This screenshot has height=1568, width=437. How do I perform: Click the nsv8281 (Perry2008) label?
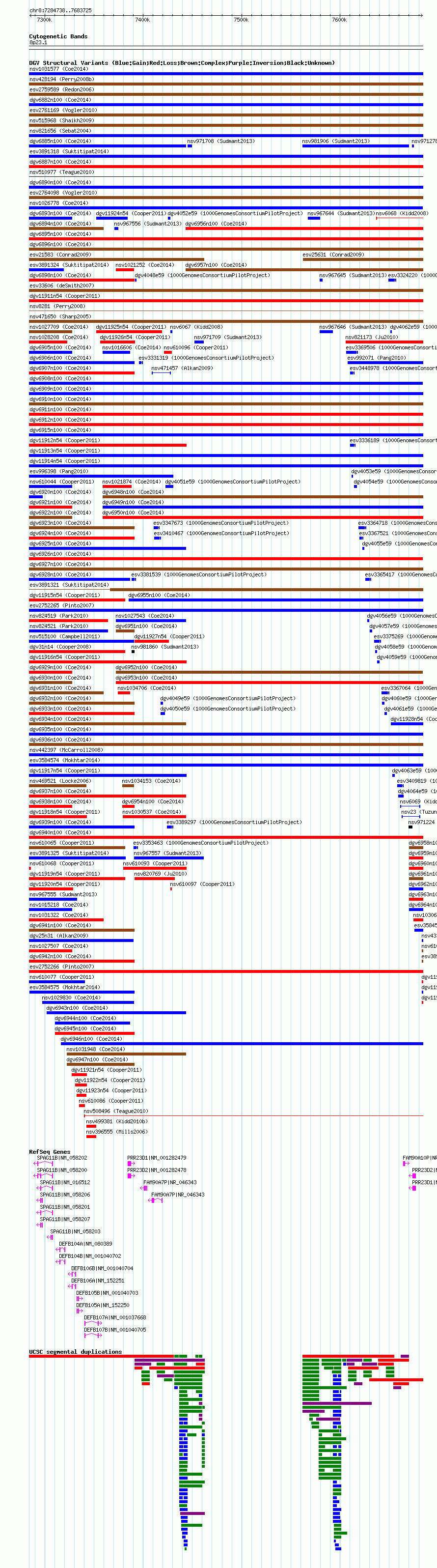(57, 308)
